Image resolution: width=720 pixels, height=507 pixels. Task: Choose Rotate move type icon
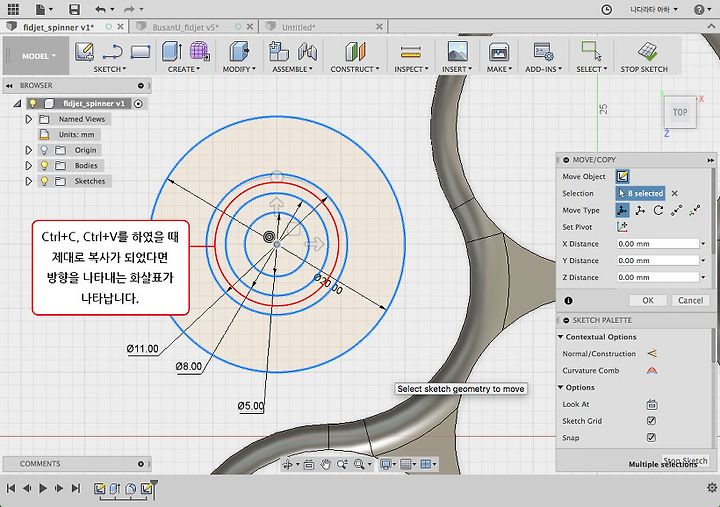658,210
